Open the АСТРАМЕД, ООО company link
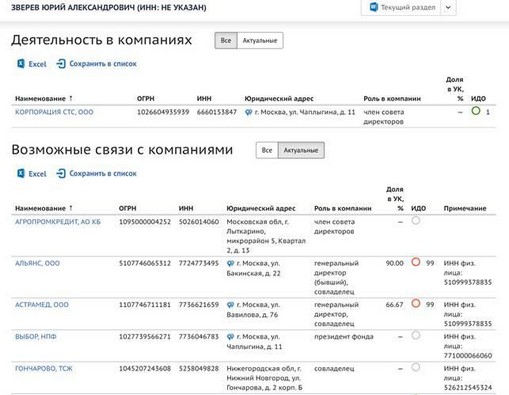 42,305
